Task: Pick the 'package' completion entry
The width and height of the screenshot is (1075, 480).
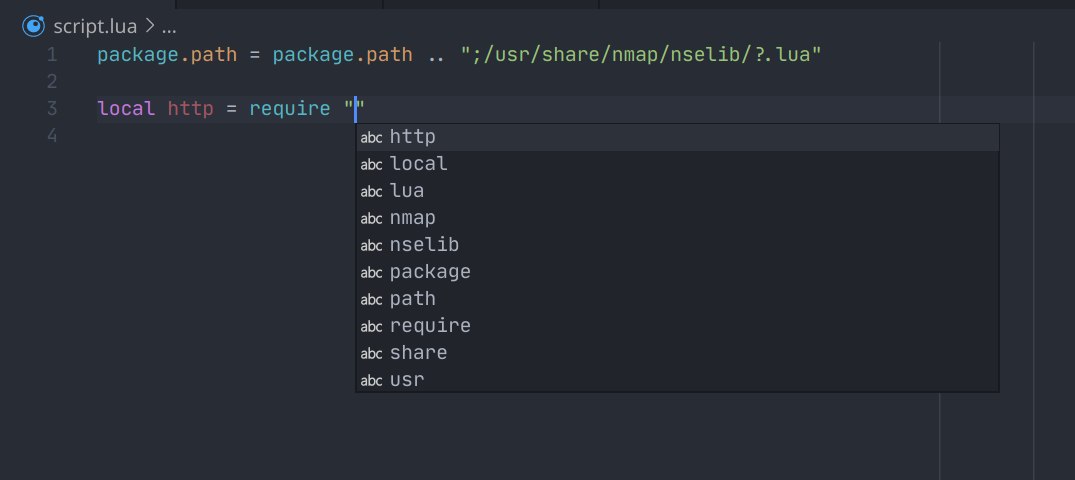Action: click(x=677, y=272)
